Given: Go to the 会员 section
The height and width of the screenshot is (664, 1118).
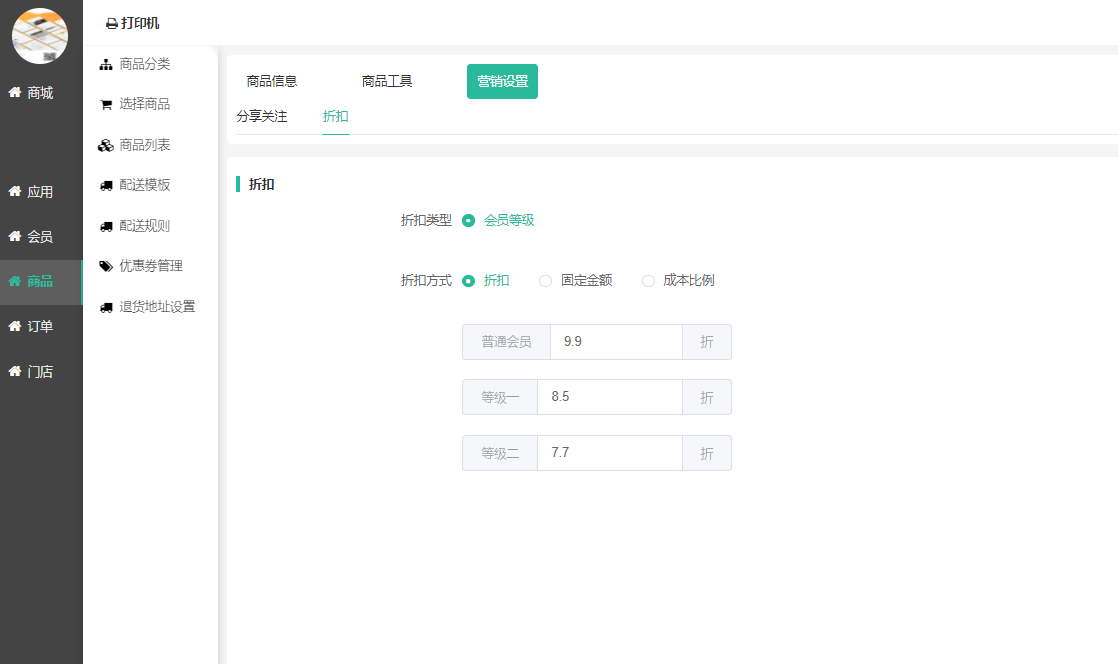Looking at the screenshot, I should pyautogui.click(x=40, y=237).
